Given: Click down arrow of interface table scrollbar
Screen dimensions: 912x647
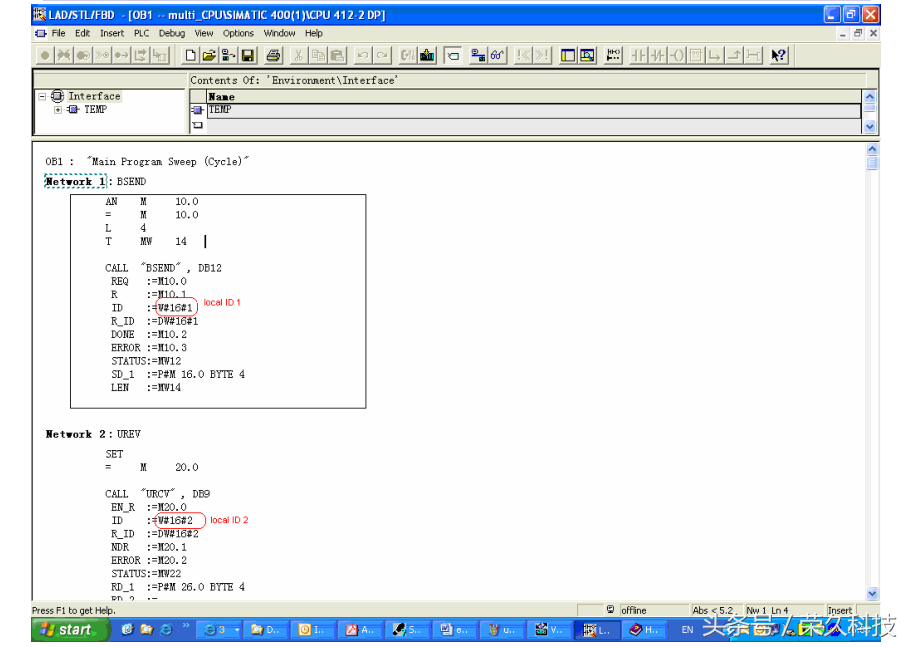Looking at the screenshot, I should pyautogui.click(x=870, y=126).
